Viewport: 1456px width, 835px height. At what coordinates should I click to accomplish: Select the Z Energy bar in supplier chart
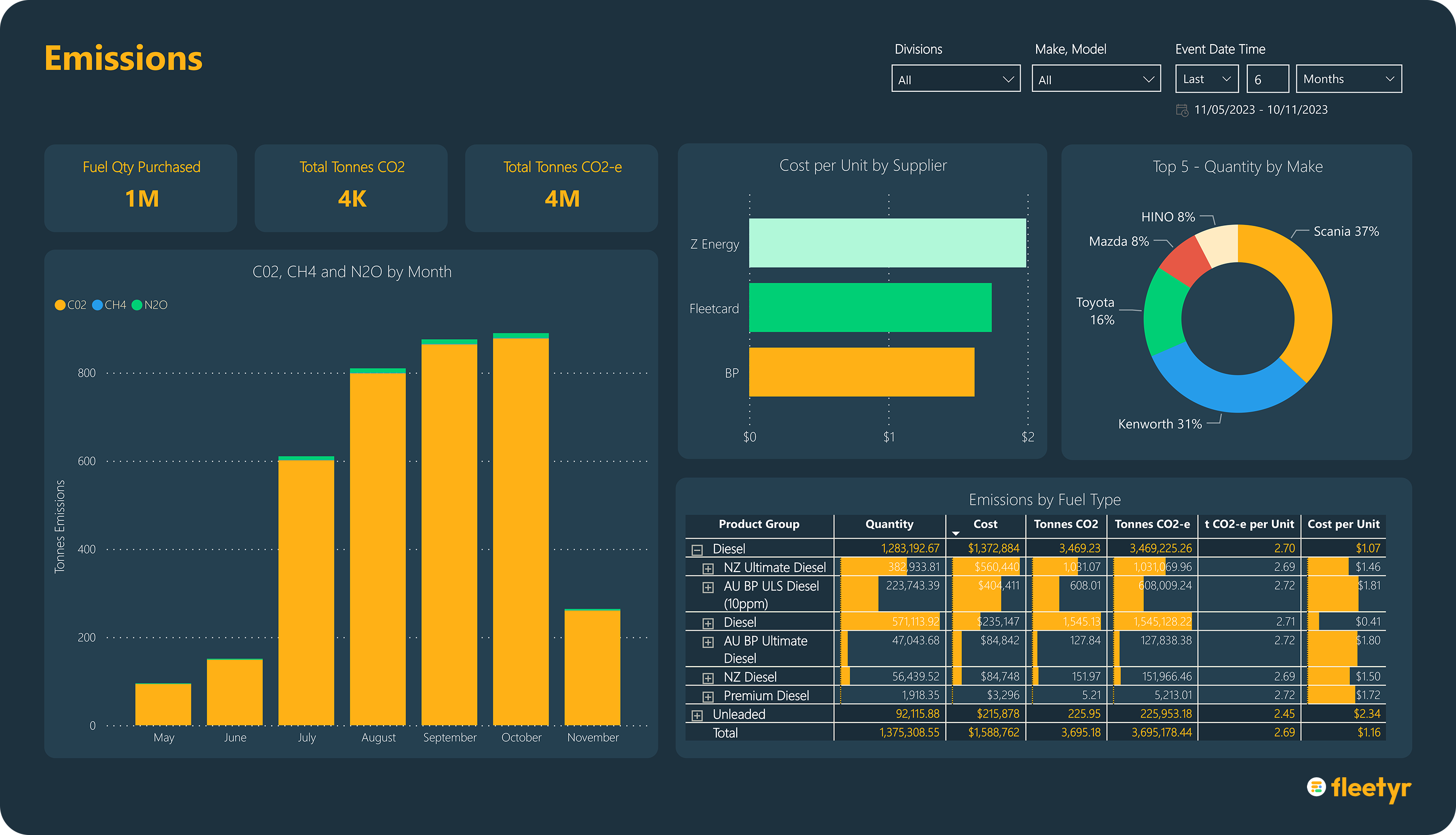[x=887, y=243]
